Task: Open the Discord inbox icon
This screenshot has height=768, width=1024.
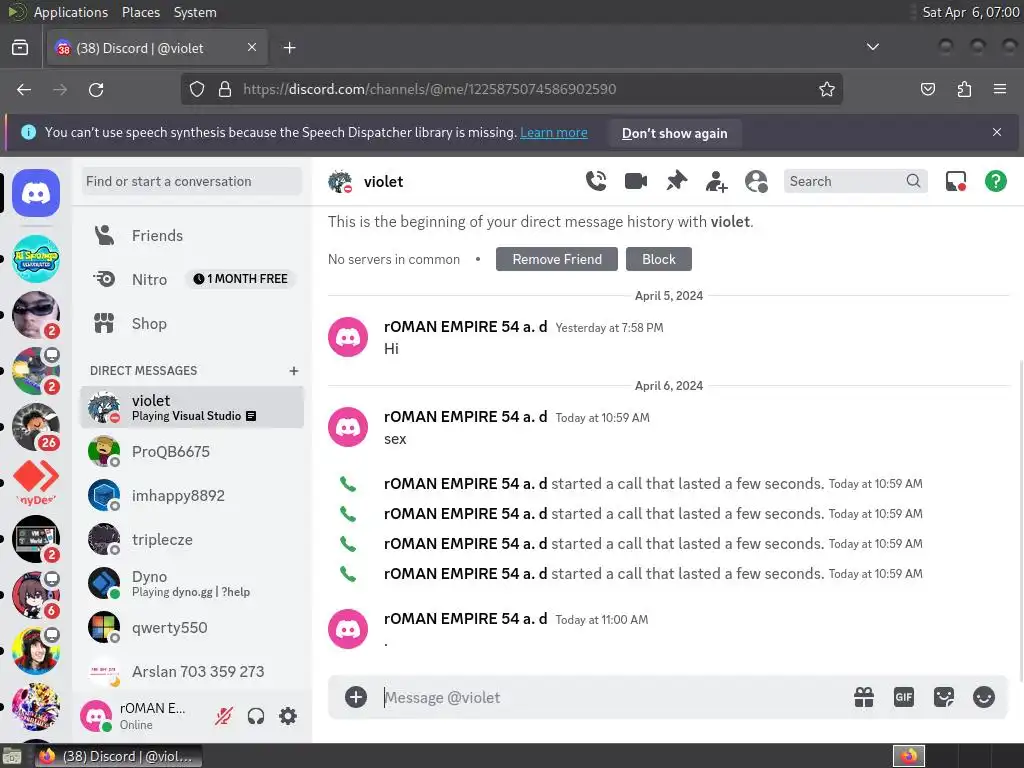Action: 955,181
